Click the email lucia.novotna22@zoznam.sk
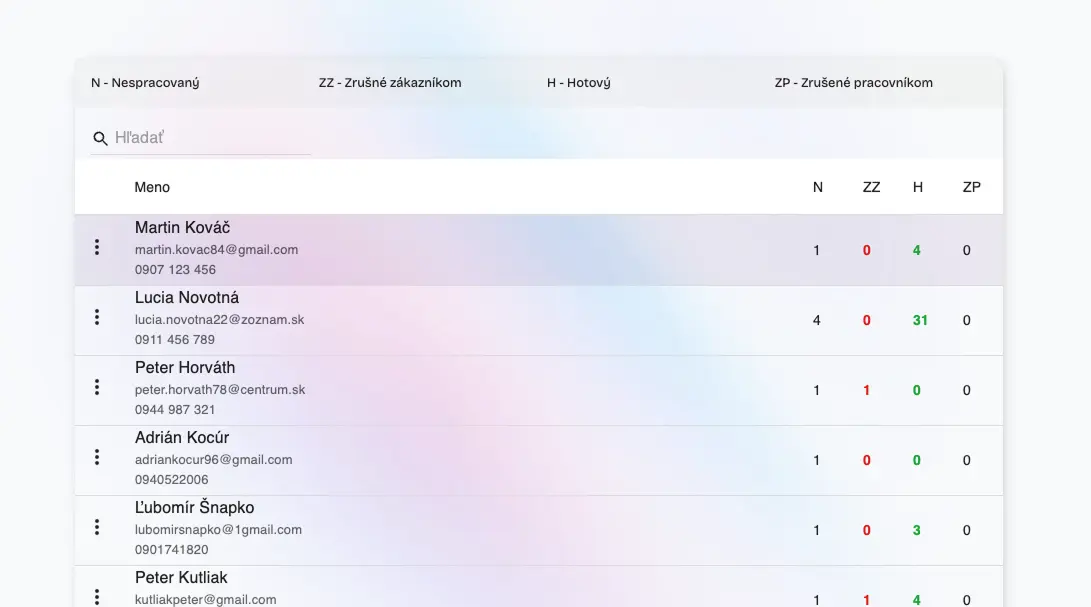 pyautogui.click(x=219, y=320)
